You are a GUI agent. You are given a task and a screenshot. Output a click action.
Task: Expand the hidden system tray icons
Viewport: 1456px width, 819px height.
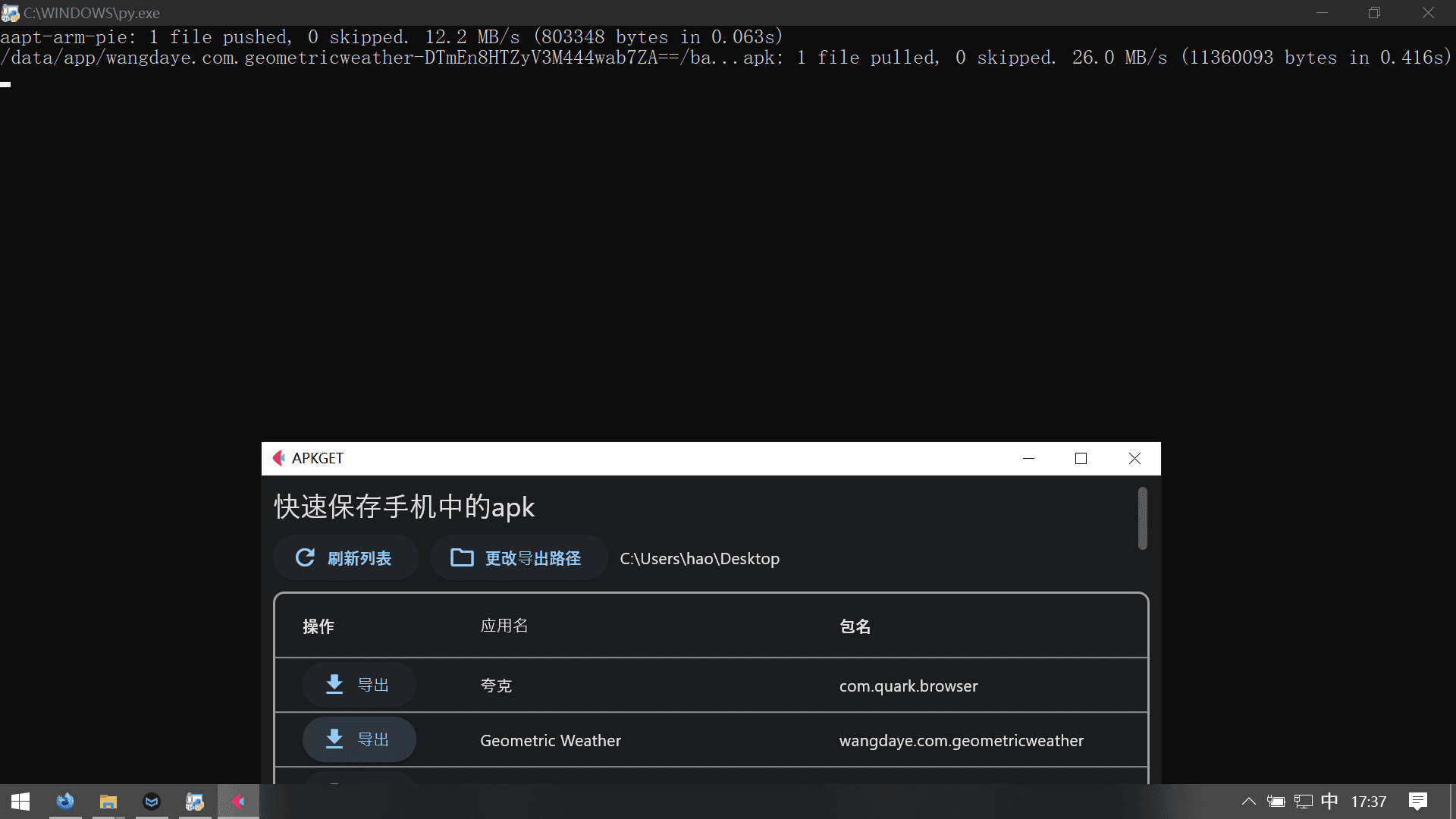(1248, 802)
